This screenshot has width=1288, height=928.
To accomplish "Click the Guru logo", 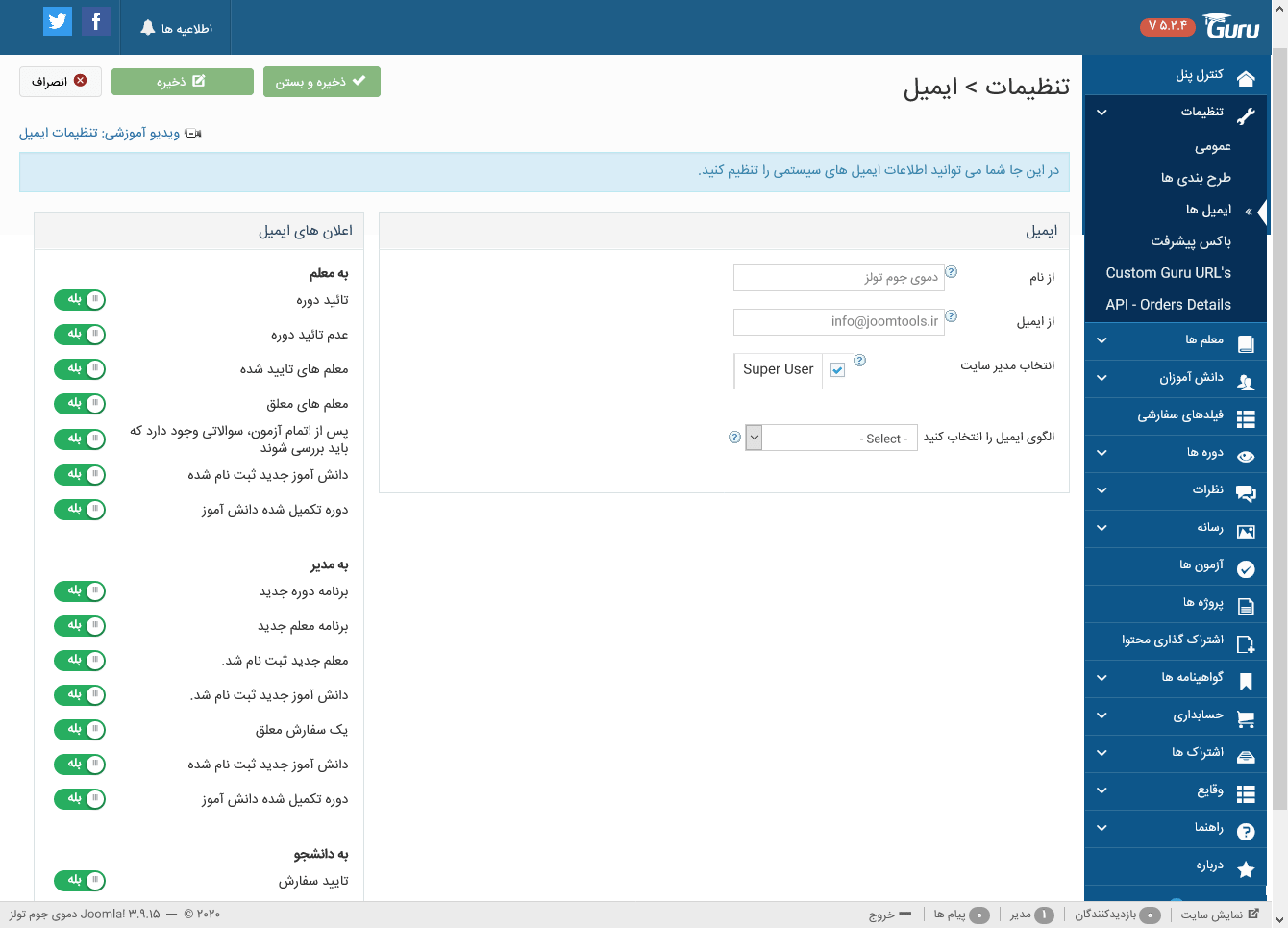I will coord(1231,27).
